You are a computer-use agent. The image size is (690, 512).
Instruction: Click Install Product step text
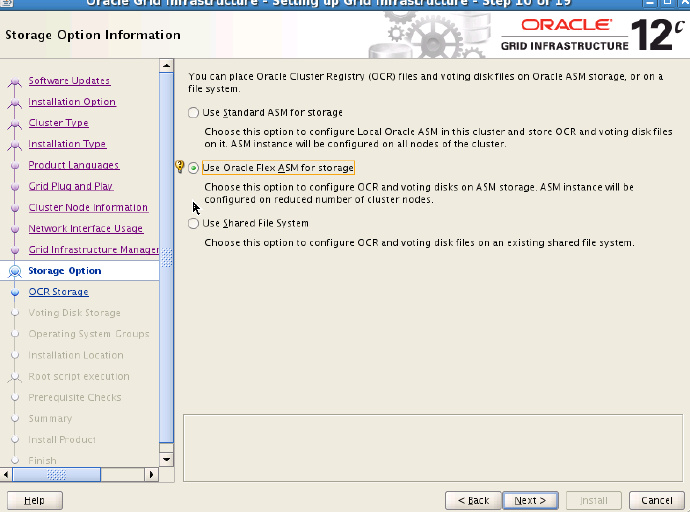[62, 439]
